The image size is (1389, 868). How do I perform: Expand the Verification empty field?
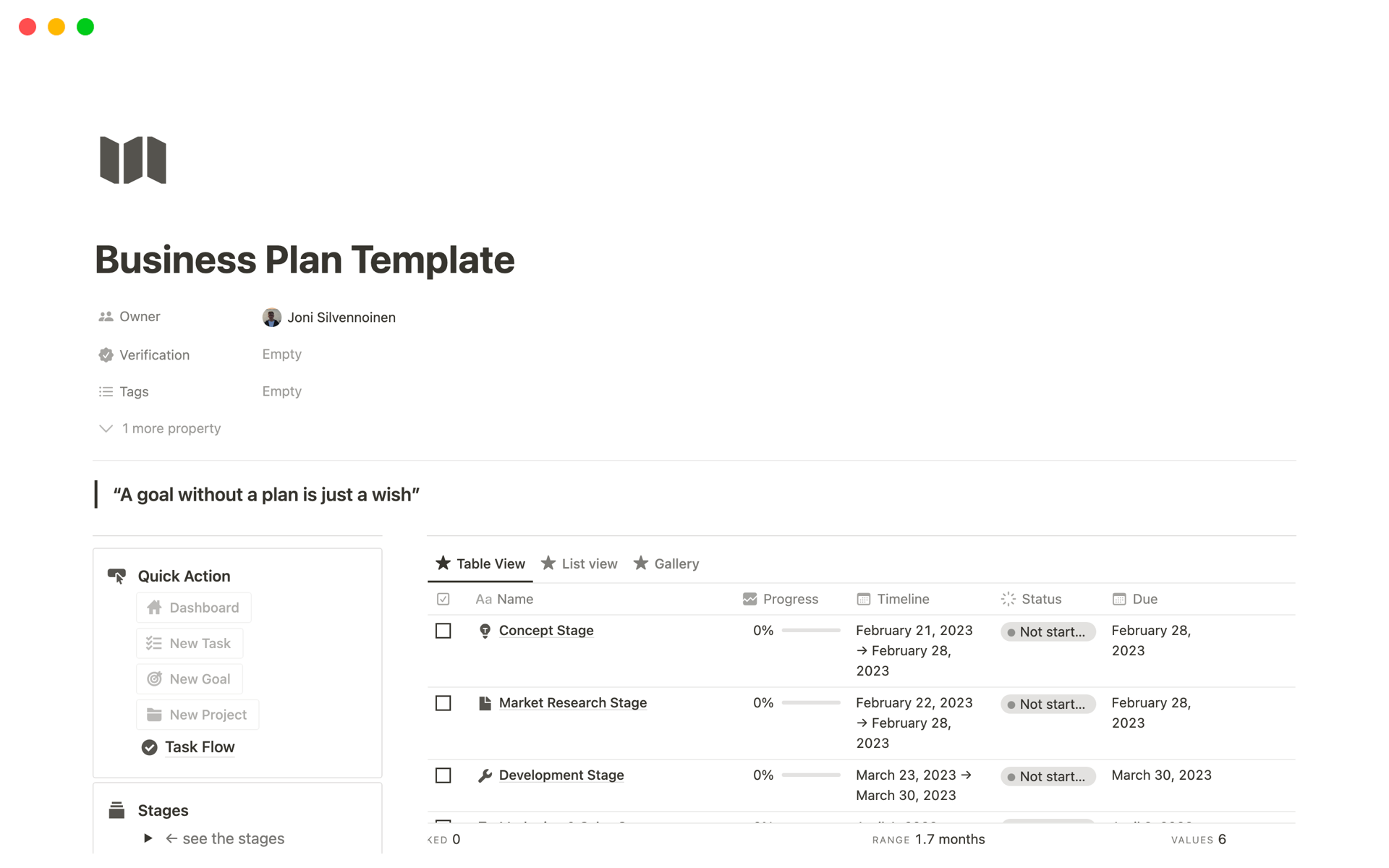[x=282, y=354]
